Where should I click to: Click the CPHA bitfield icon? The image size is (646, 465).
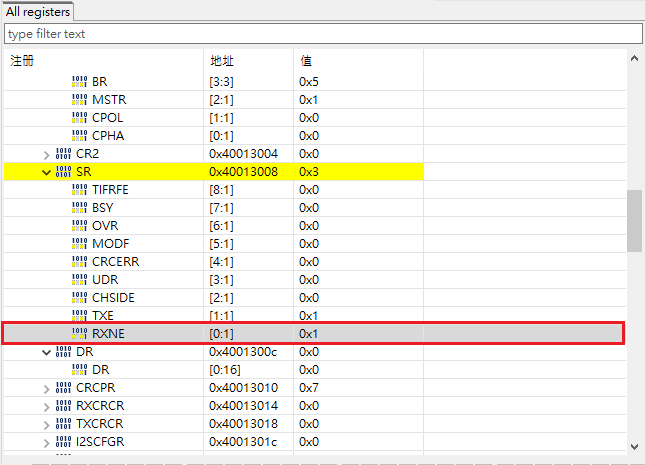coord(80,136)
